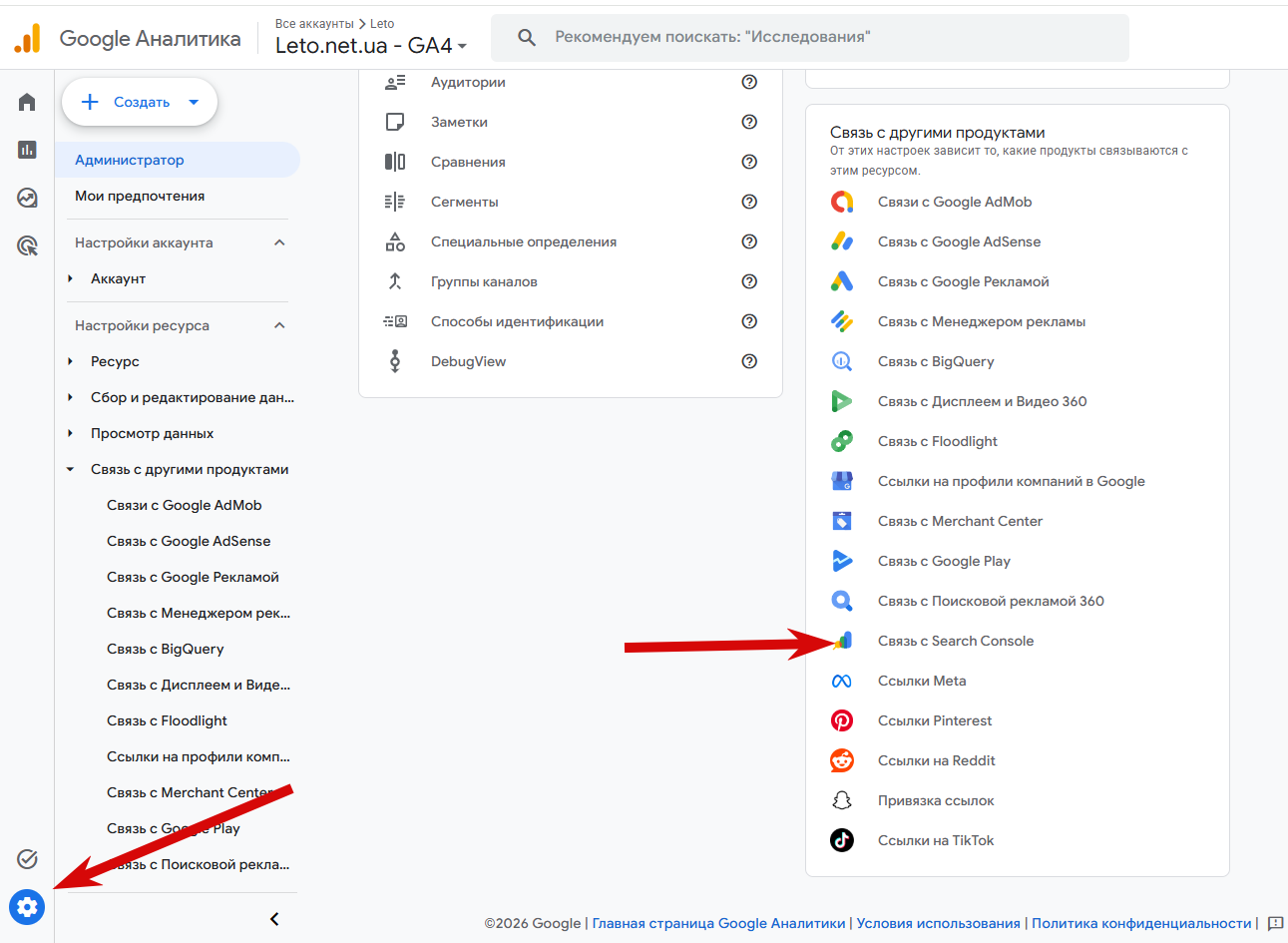Click the checkmark setup assistant icon
The image size is (1288, 943).
click(27, 859)
